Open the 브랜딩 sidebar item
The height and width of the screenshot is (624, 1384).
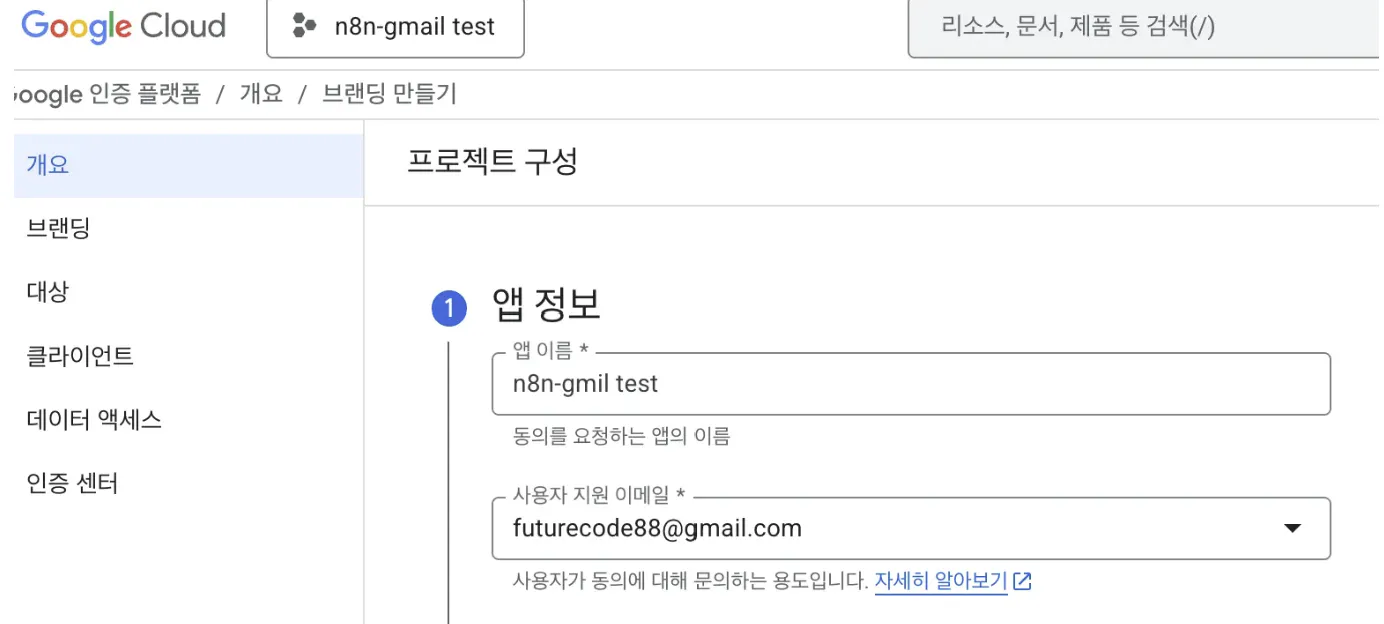click(x=55, y=227)
